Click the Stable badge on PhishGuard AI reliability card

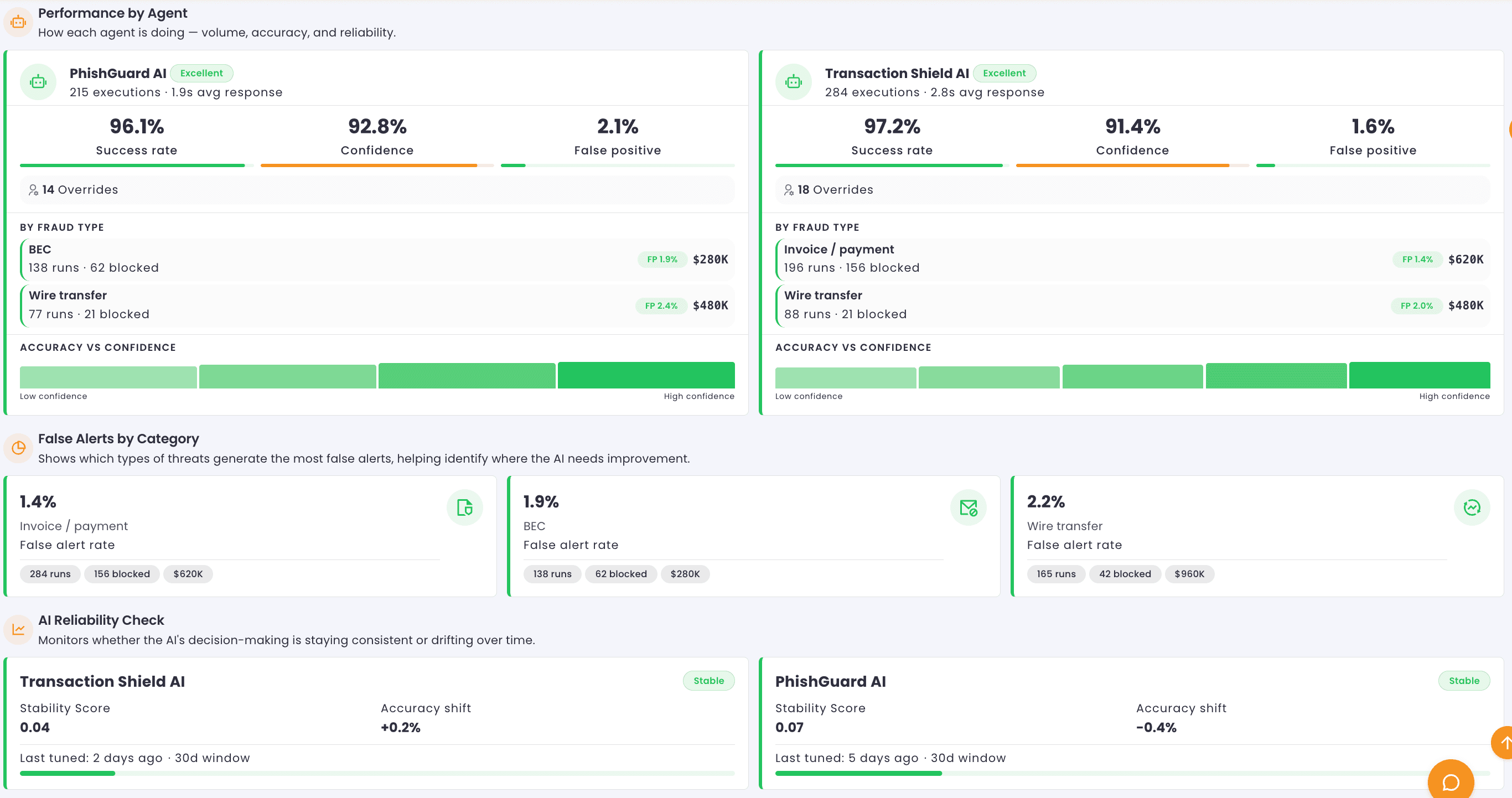(x=1464, y=681)
